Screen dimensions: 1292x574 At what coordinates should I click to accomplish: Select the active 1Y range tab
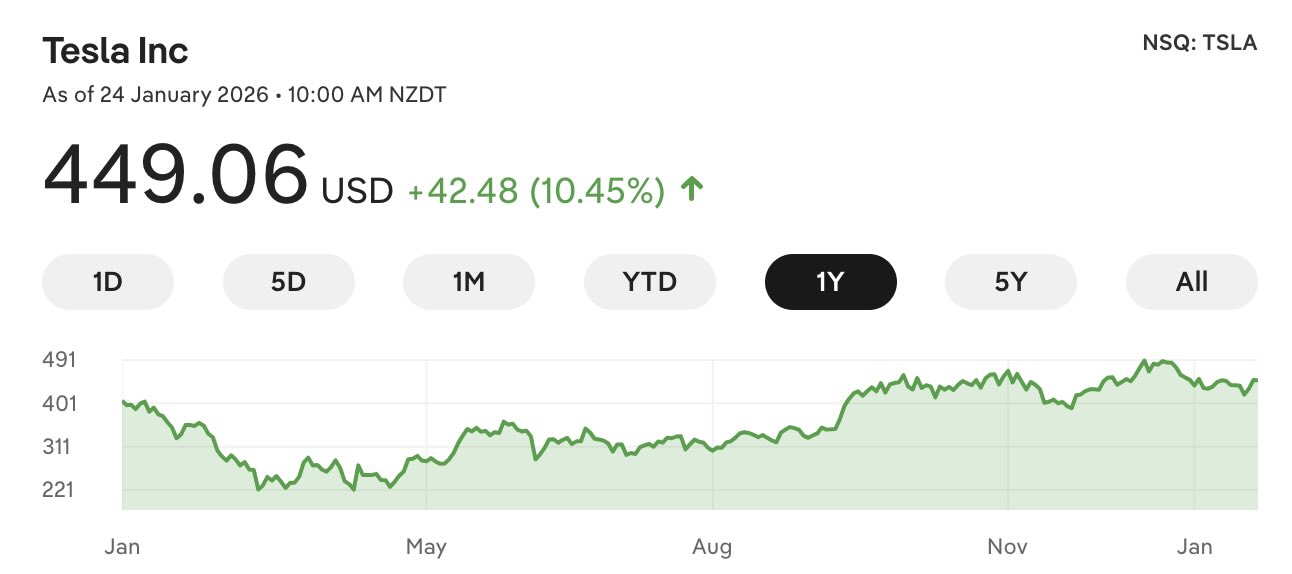point(830,282)
